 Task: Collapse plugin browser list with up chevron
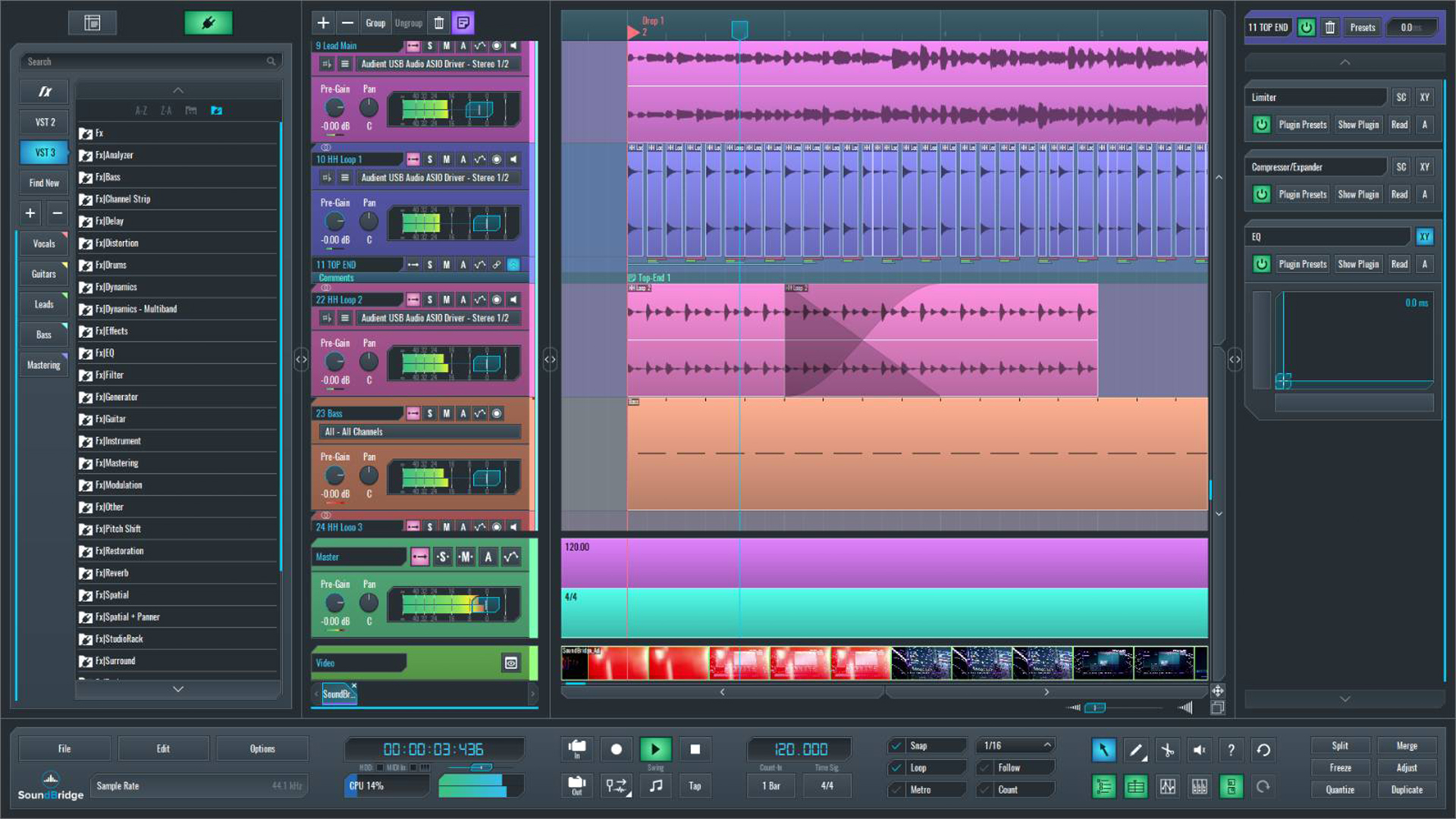(x=178, y=90)
